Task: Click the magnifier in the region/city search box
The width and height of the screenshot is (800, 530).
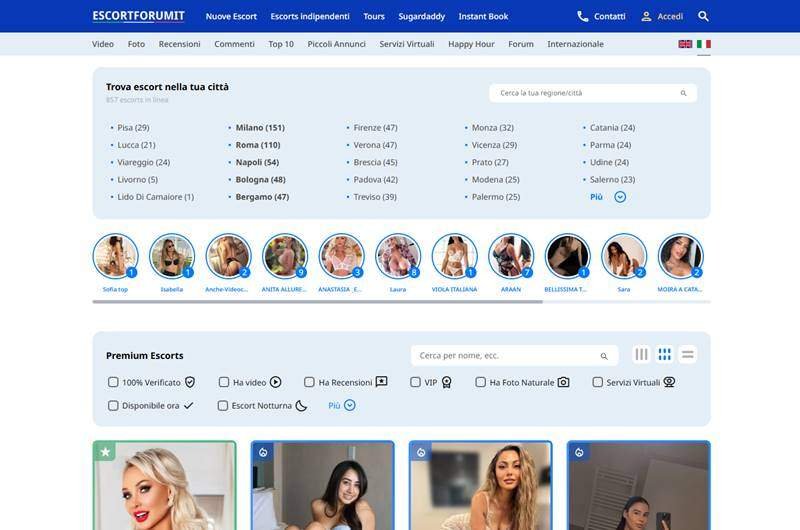Action: 684,93
